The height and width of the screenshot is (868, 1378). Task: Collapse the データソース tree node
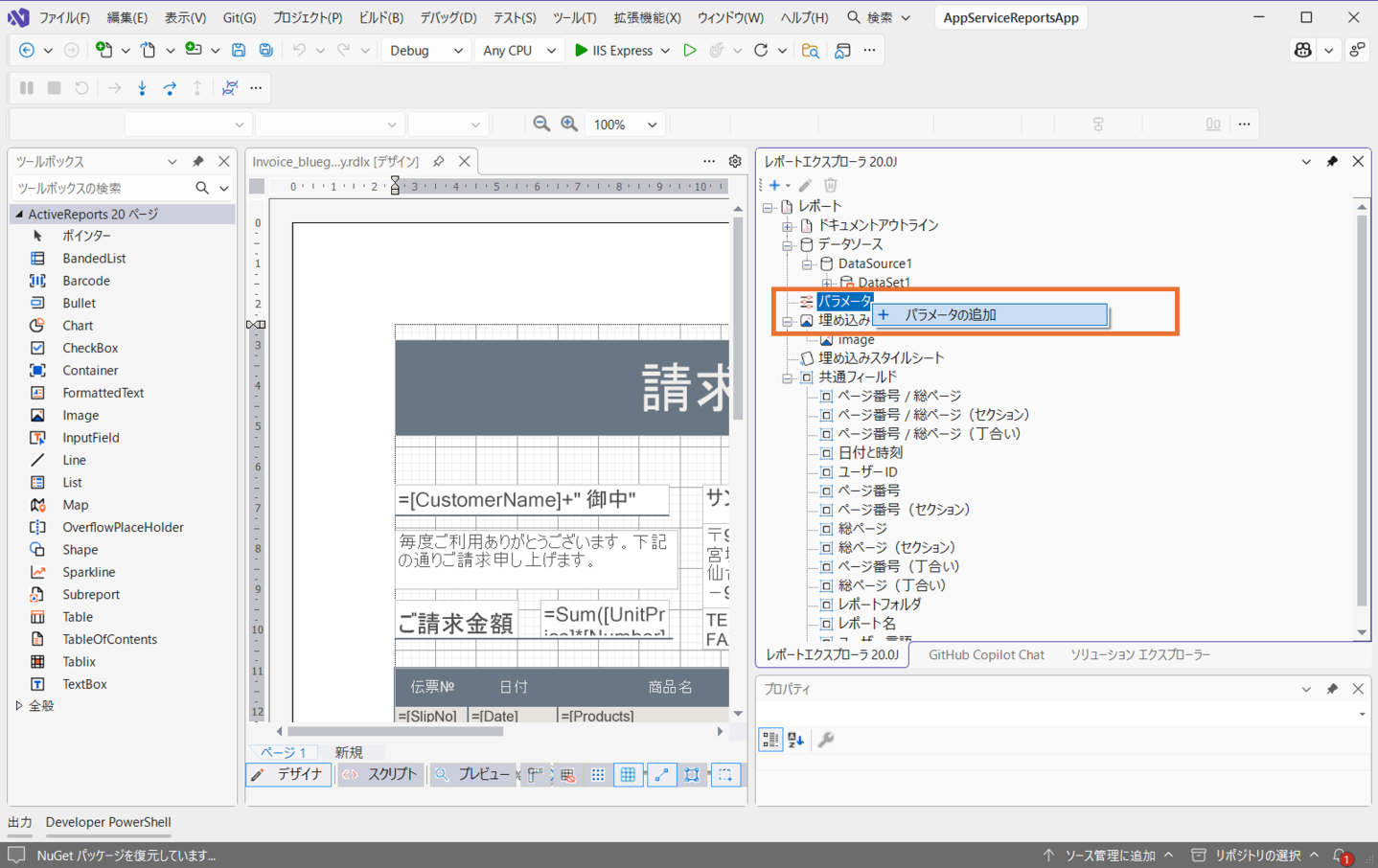tap(787, 245)
